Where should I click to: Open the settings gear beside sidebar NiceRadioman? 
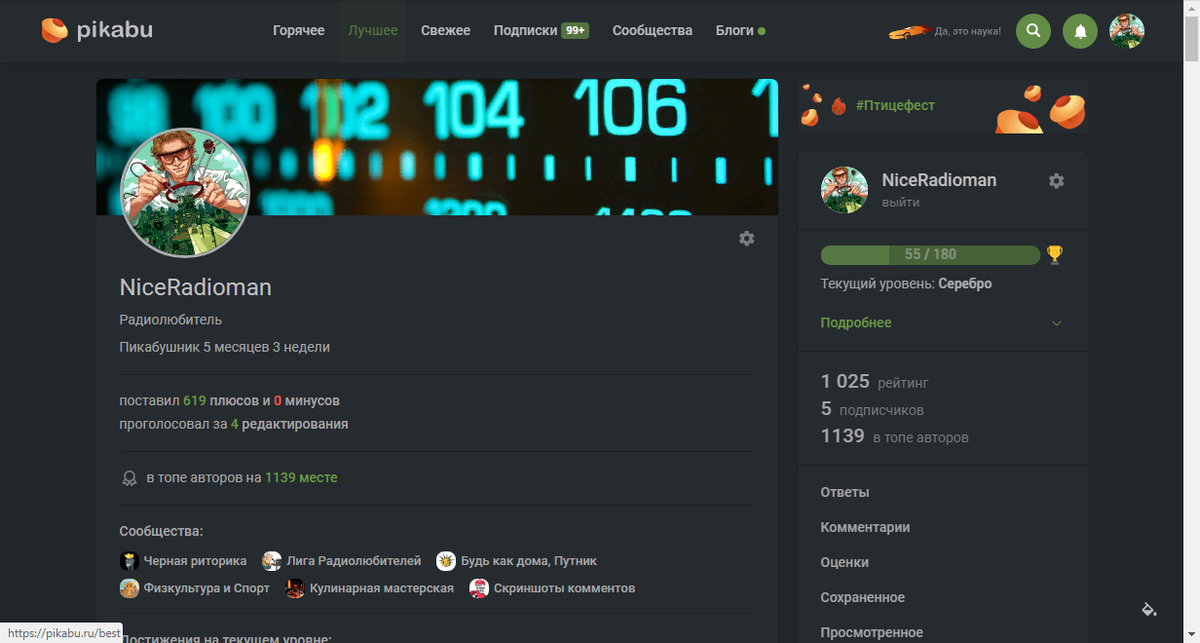(x=1056, y=181)
